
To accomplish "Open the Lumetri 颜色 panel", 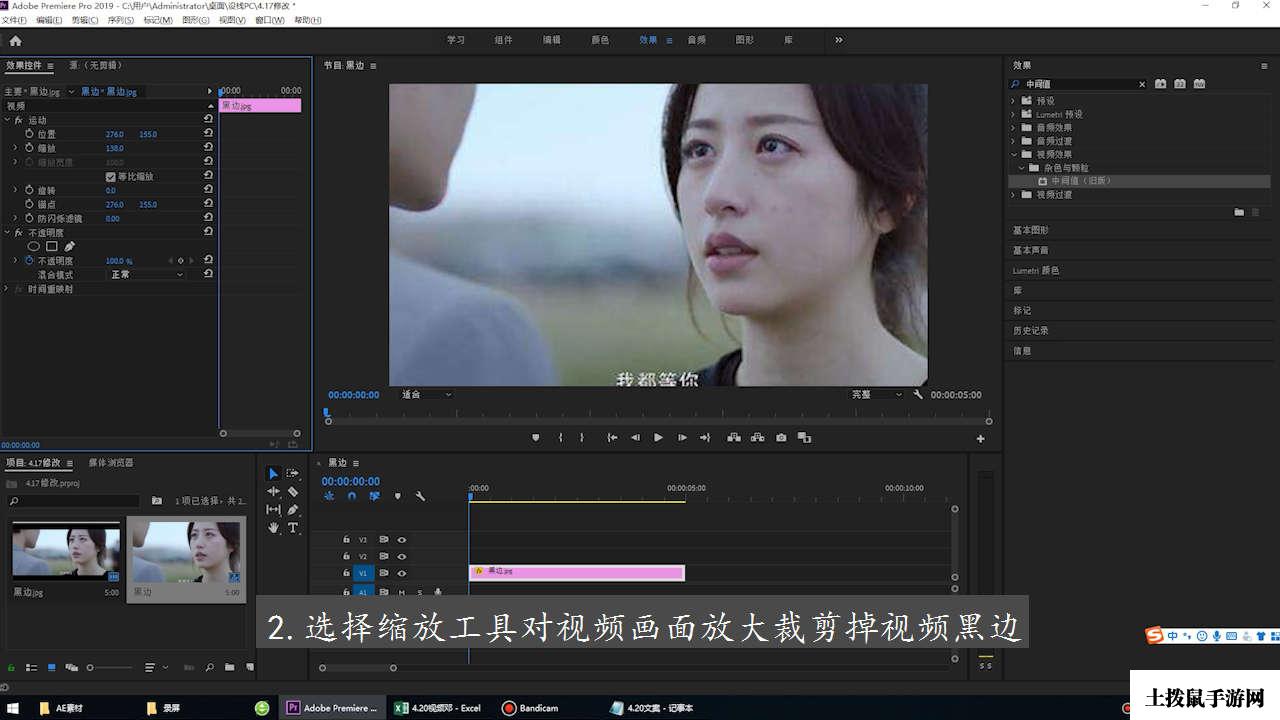I will pyautogui.click(x=1036, y=270).
